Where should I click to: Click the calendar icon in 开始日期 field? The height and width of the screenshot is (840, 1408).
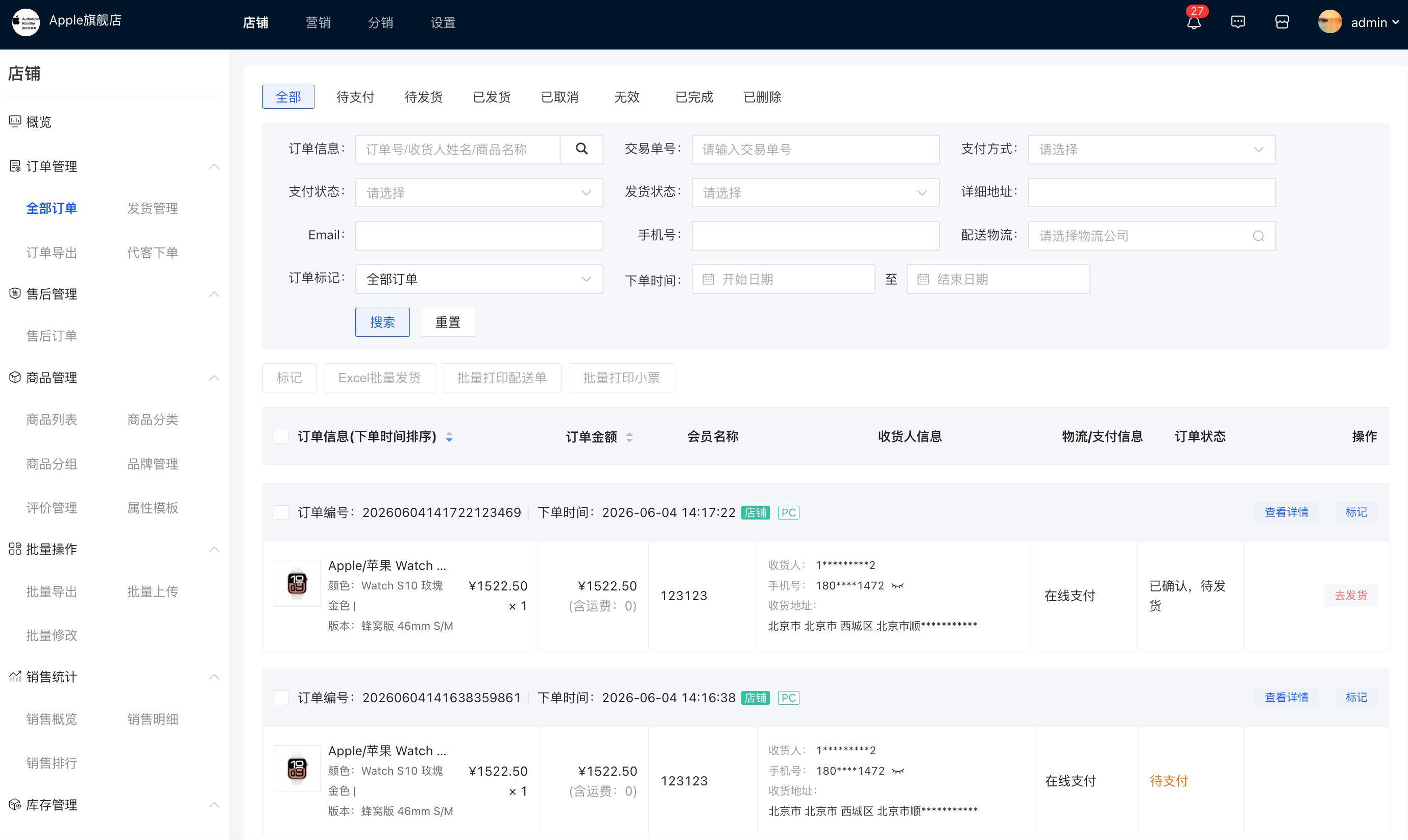coord(708,279)
